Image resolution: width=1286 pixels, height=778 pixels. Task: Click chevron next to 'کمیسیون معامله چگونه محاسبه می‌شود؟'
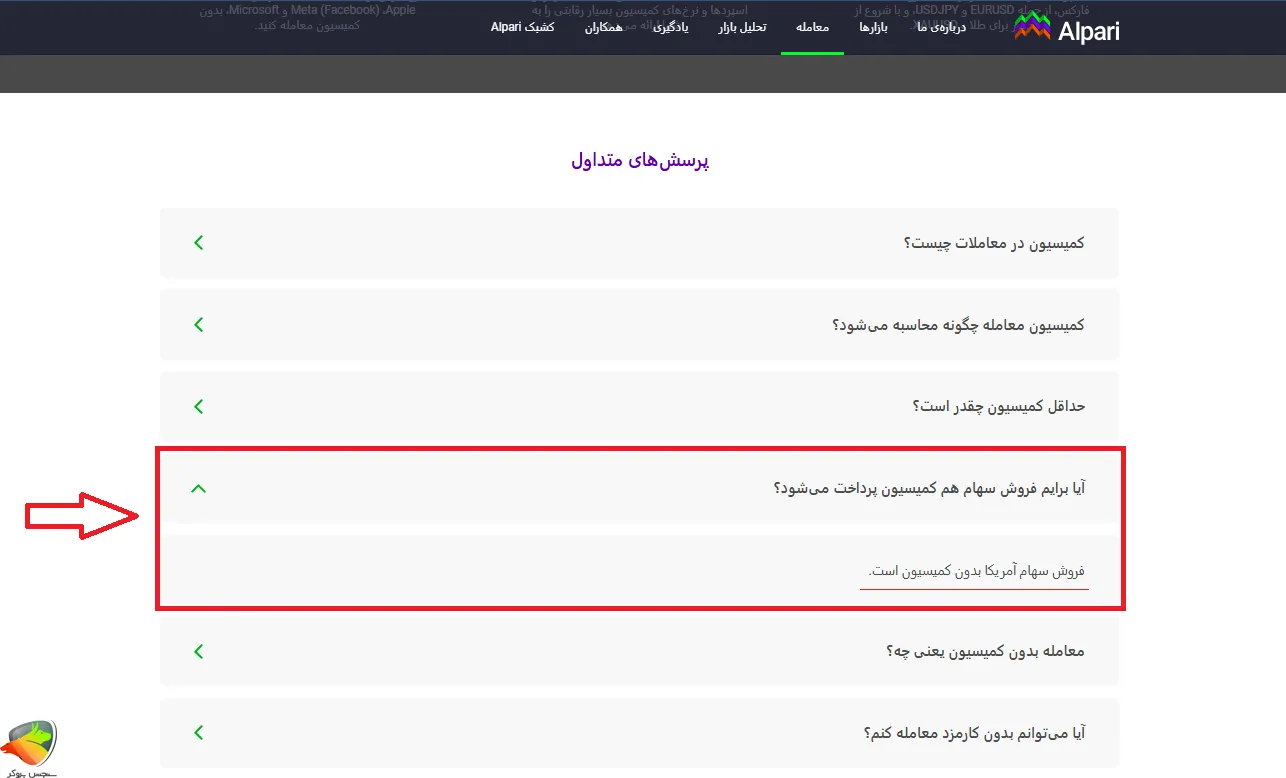(x=198, y=324)
